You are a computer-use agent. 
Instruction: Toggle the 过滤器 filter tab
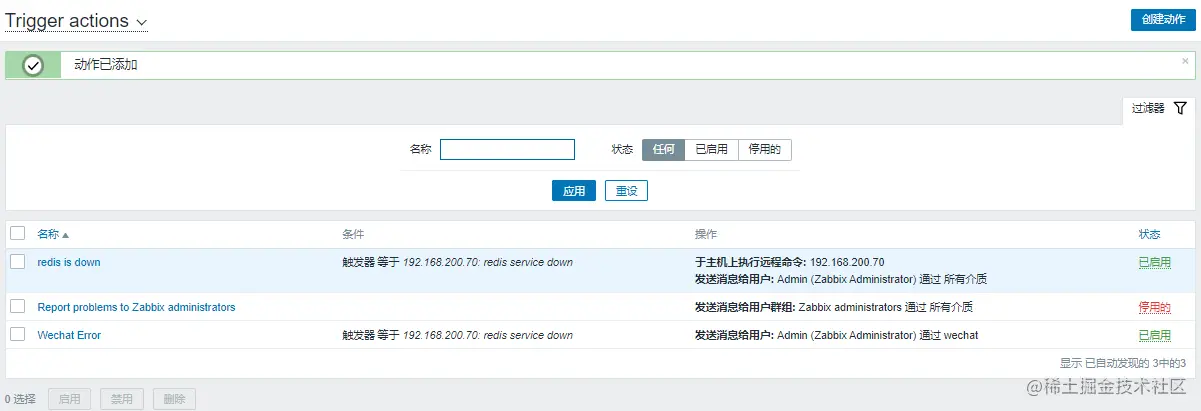pyautogui.click(x=1159, y=108)
